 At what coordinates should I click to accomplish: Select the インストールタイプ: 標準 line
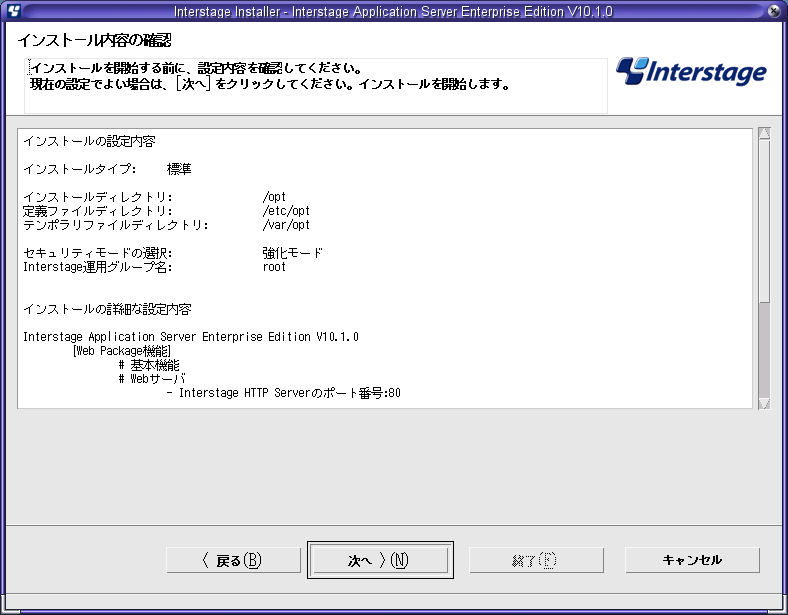coord(107,169)
